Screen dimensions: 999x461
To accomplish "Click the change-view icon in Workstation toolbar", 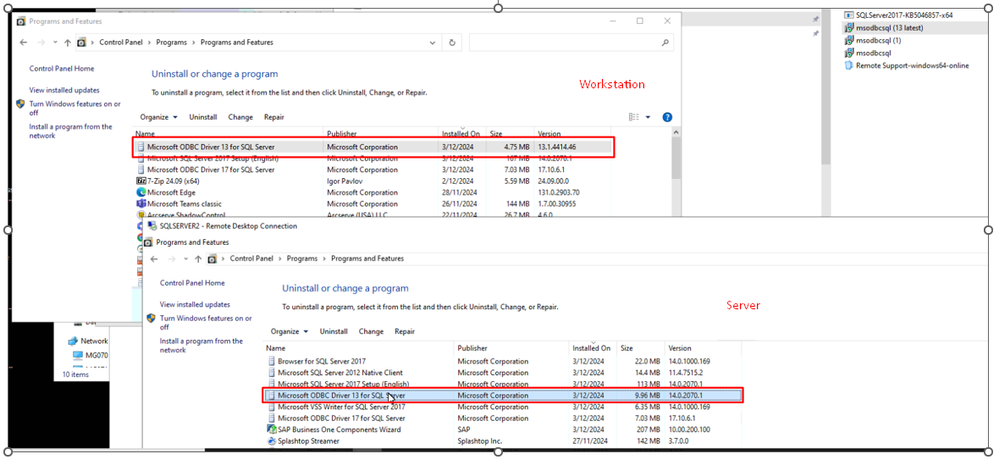I will pos(633,117).
